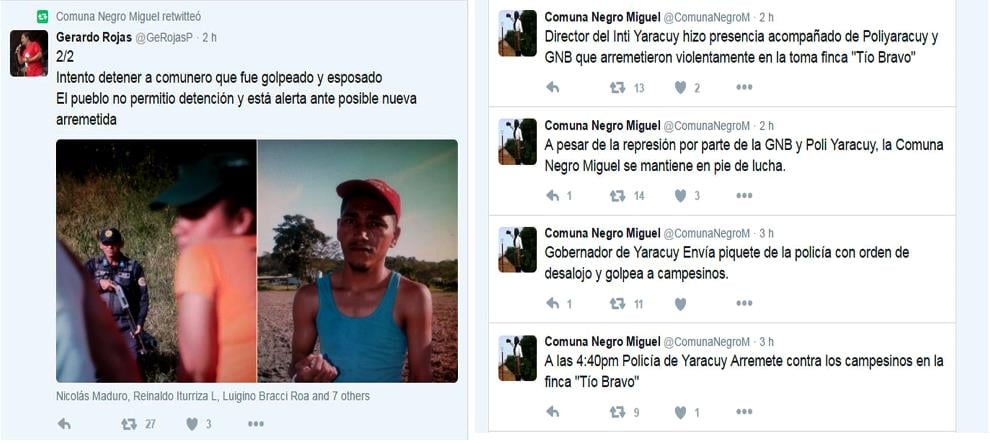Retweet the A pesar de la represión tweet
The height and width of the screenshot is (443, 990).
click(618, 196)
